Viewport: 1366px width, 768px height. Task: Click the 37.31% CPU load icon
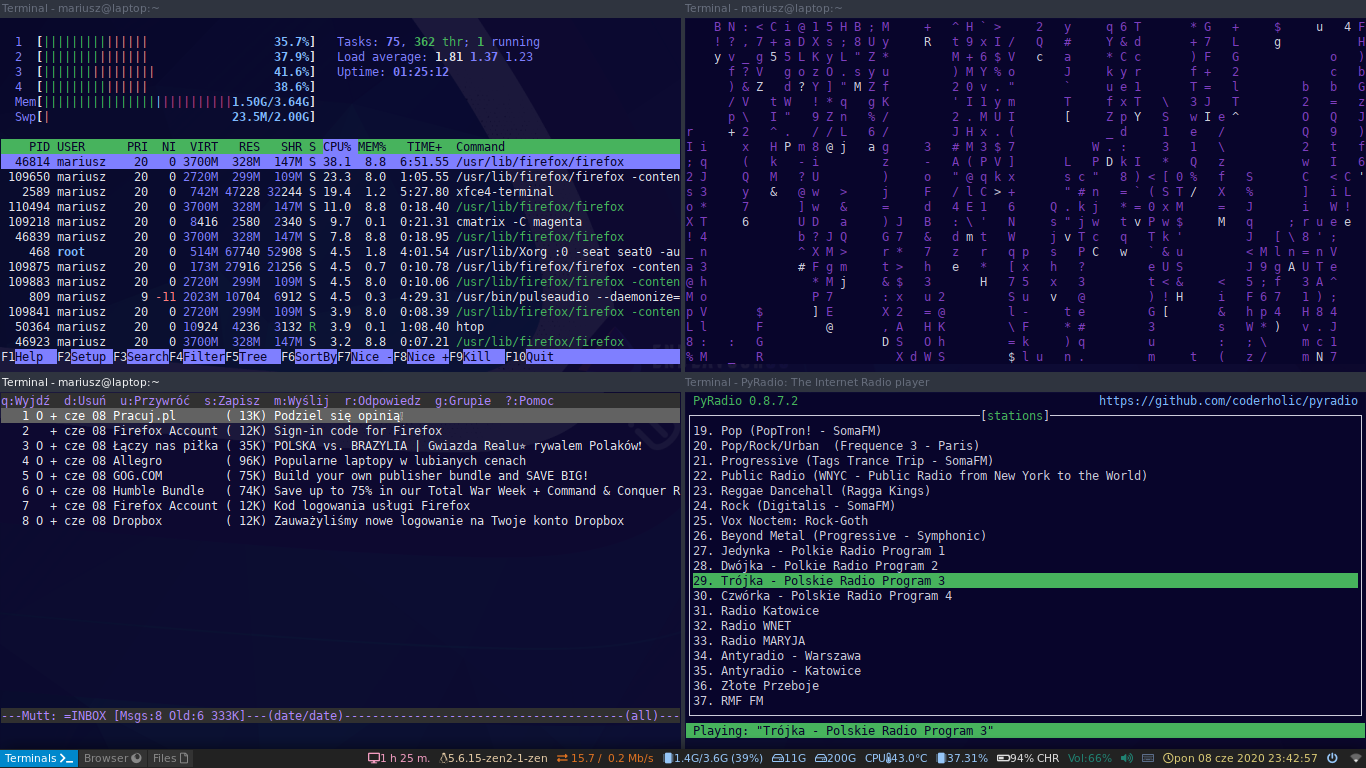[x=941, y=758]
